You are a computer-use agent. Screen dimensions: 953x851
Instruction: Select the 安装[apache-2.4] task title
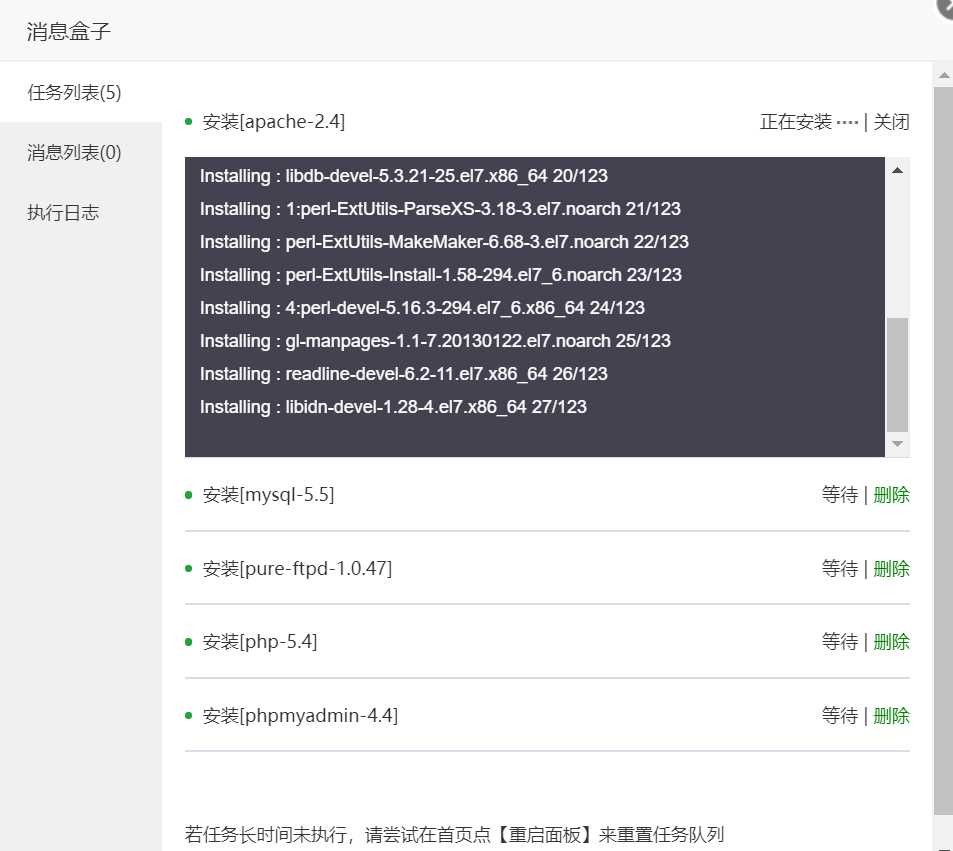pyautogui.click(x=274, y=122)
